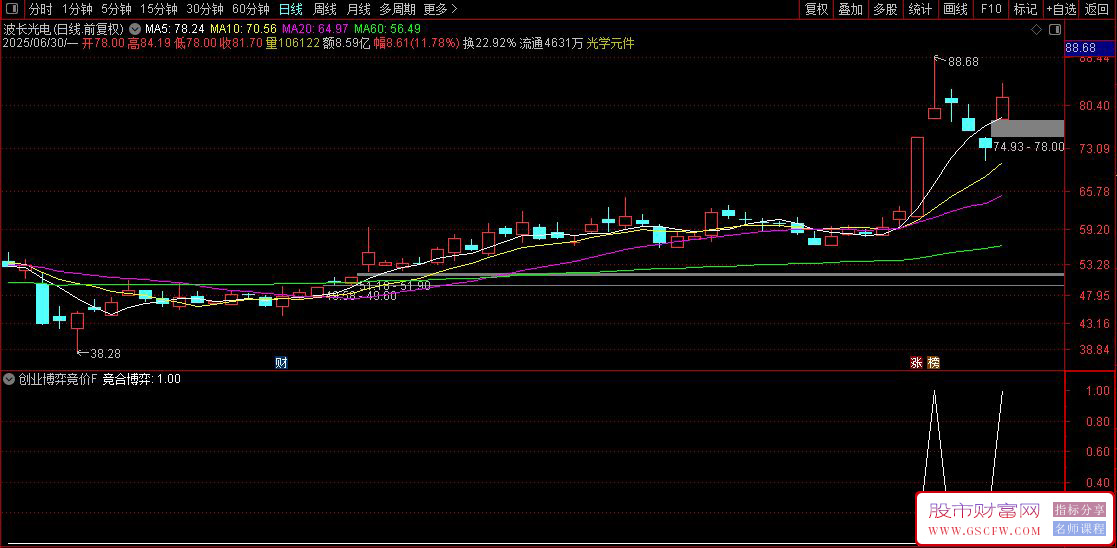The image size is (1117, 548).
Task: Switch to 5分钟 period
Action: 116,9
